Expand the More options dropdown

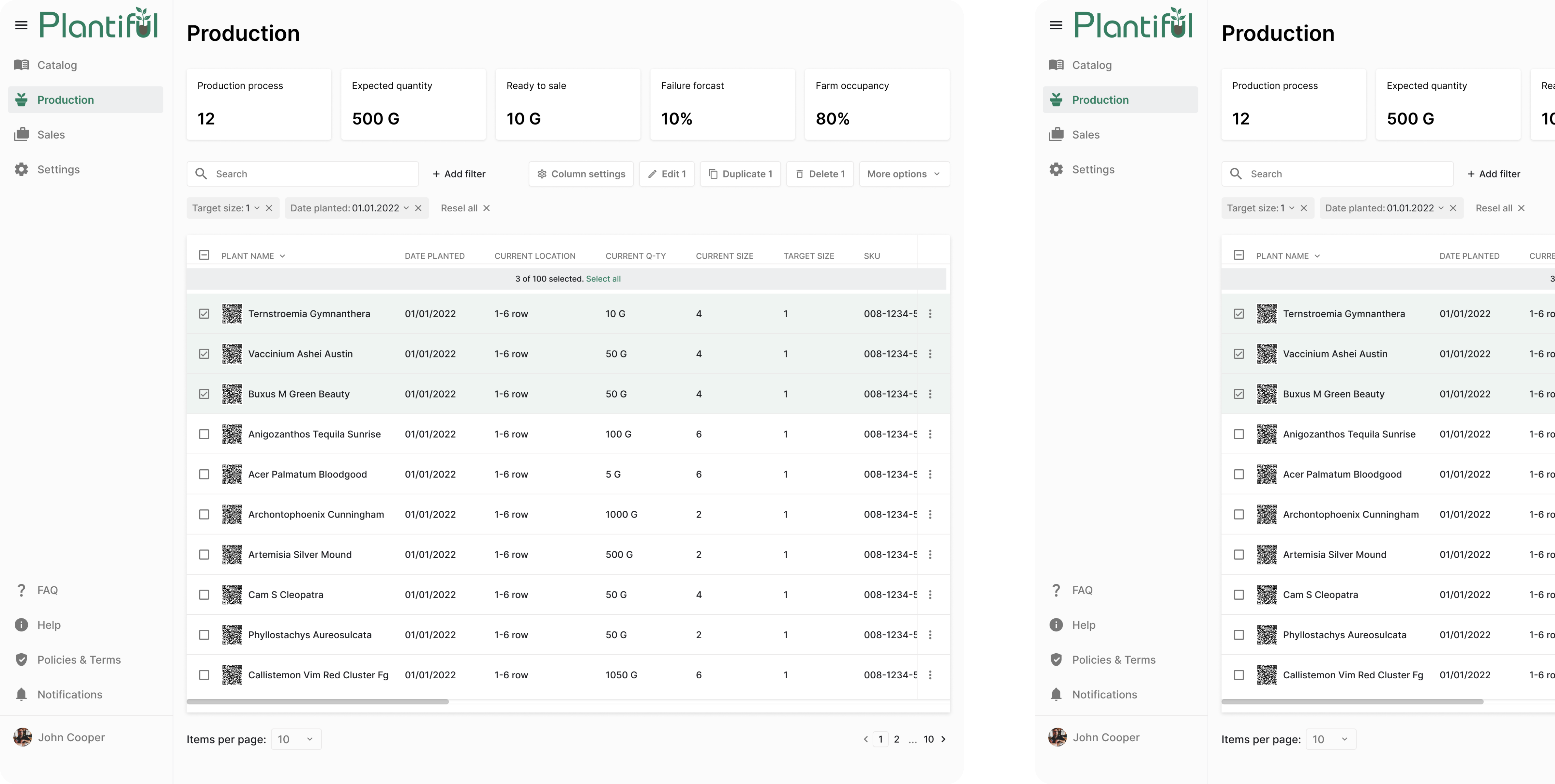[904, 174]
